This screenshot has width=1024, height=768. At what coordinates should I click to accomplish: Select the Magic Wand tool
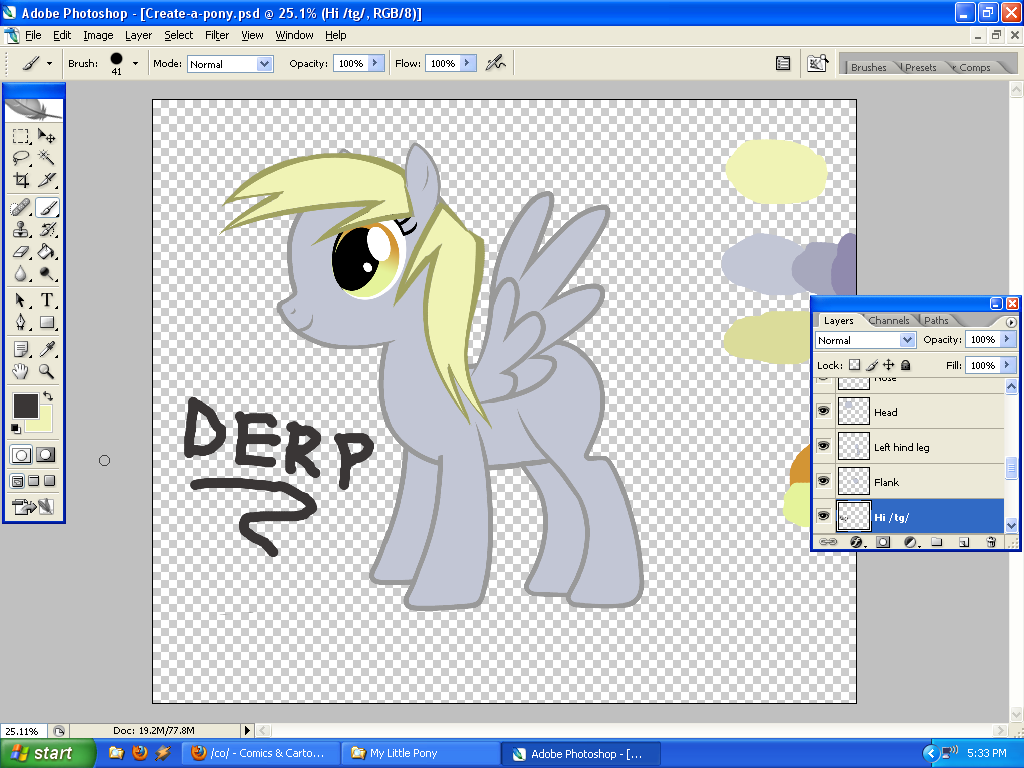[46, 158]
